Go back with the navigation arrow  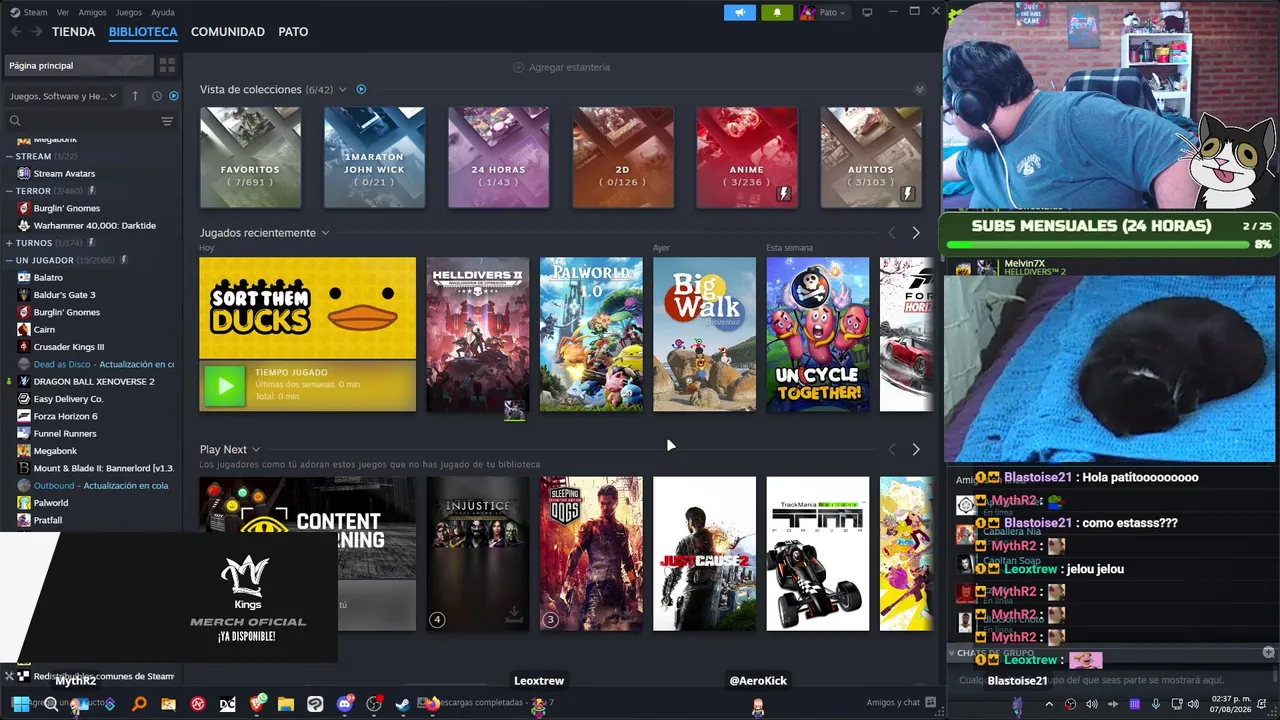click(x=15, y=32)
